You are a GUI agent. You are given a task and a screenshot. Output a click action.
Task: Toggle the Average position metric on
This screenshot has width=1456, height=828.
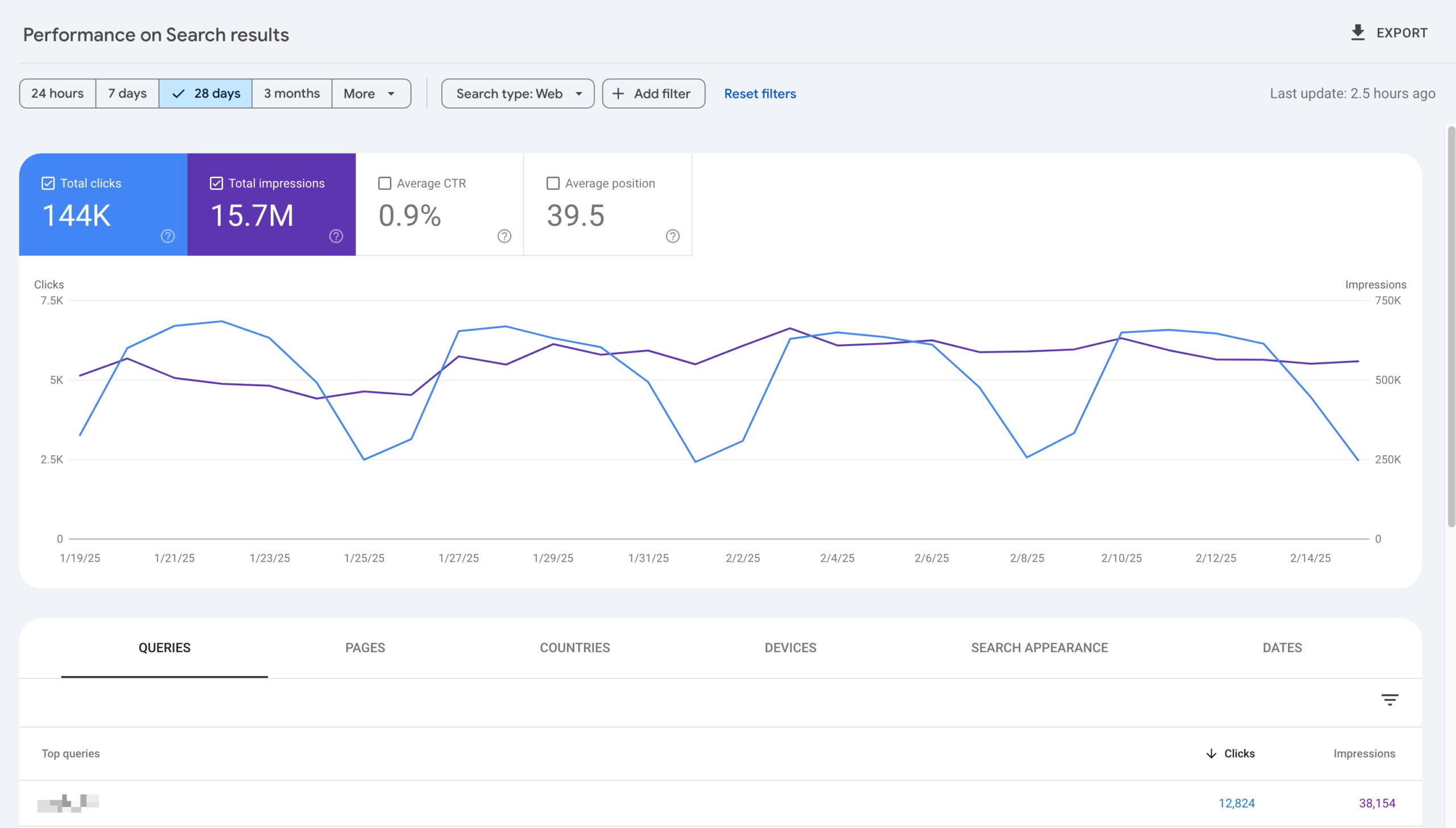tap(553, 184)
